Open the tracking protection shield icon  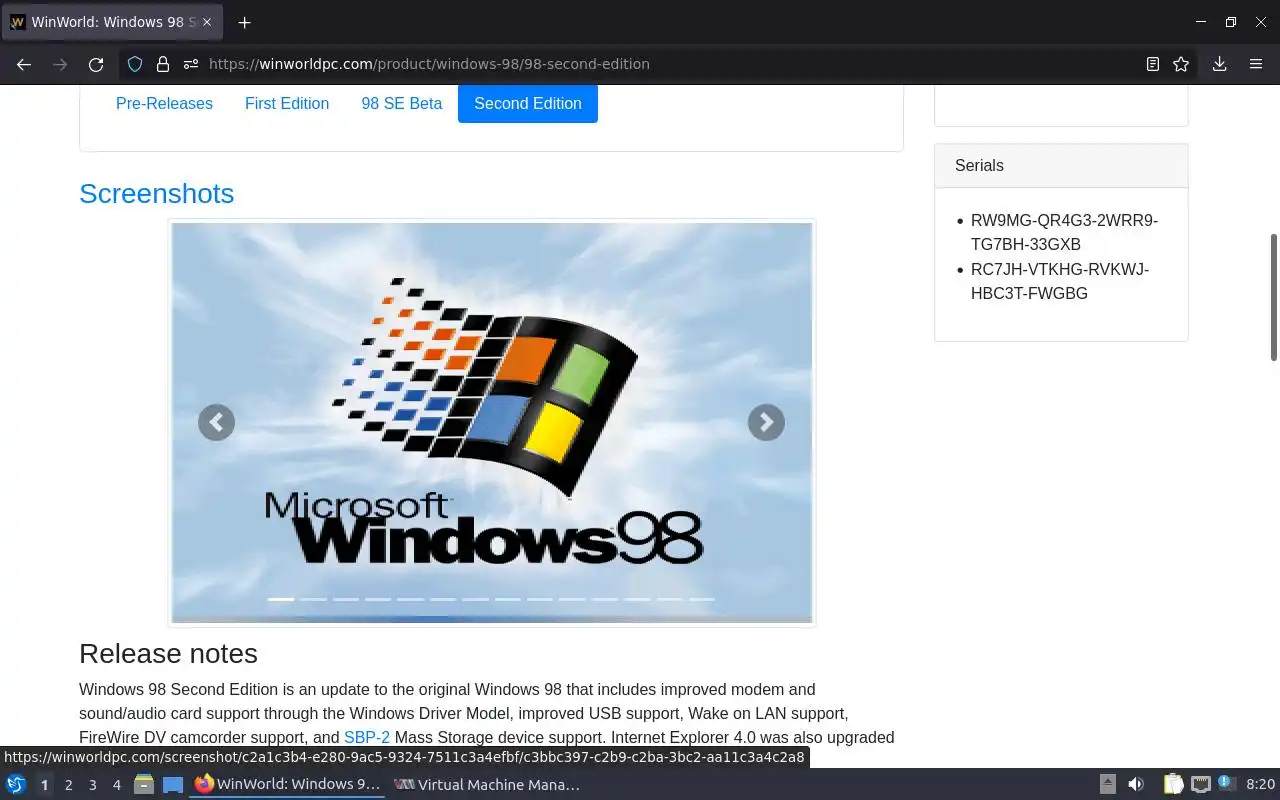point(135,64)
